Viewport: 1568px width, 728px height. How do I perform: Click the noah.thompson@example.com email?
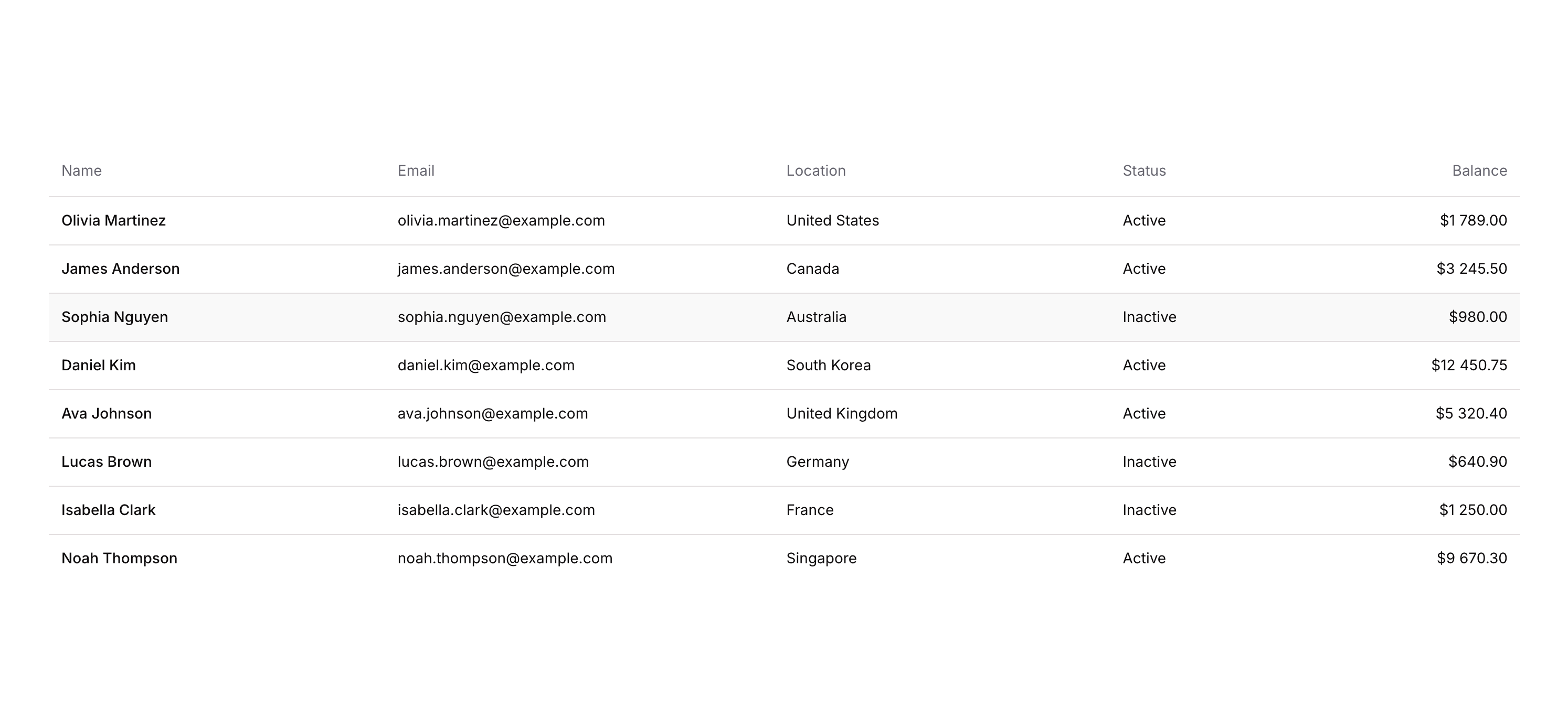(x=505, y=558)
